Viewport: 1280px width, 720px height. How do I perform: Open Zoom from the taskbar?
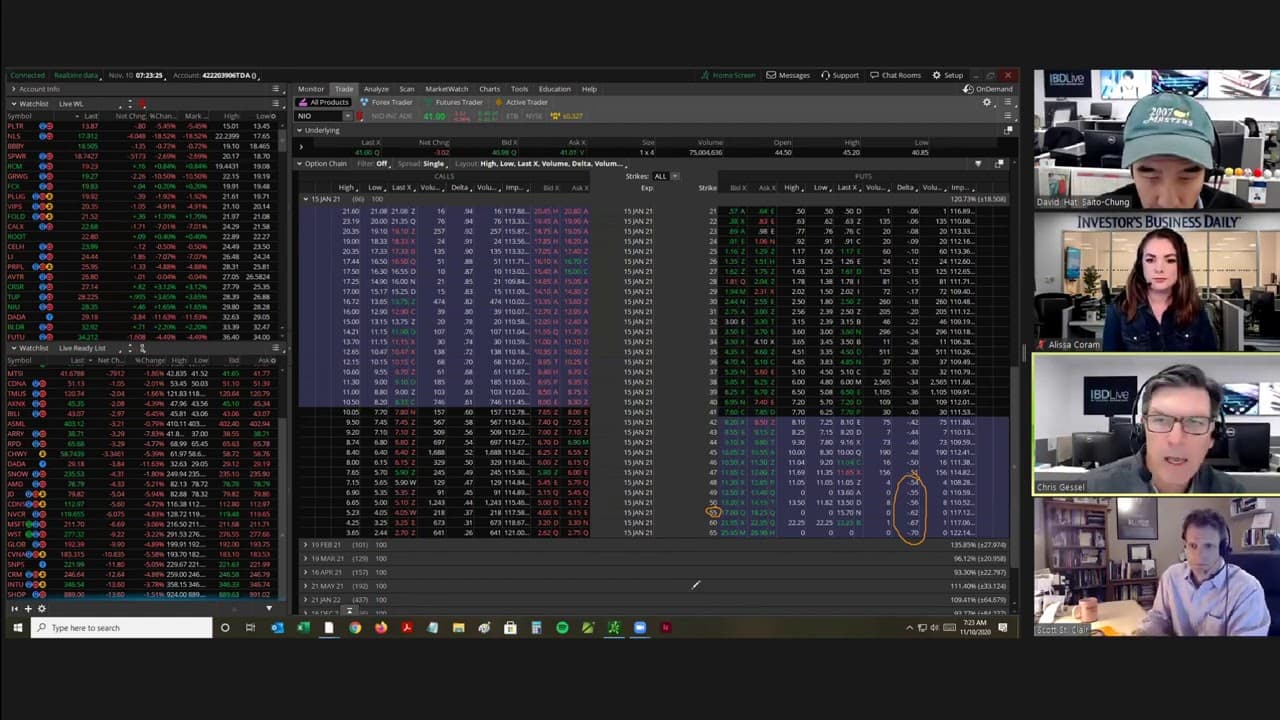pos(640,628)
